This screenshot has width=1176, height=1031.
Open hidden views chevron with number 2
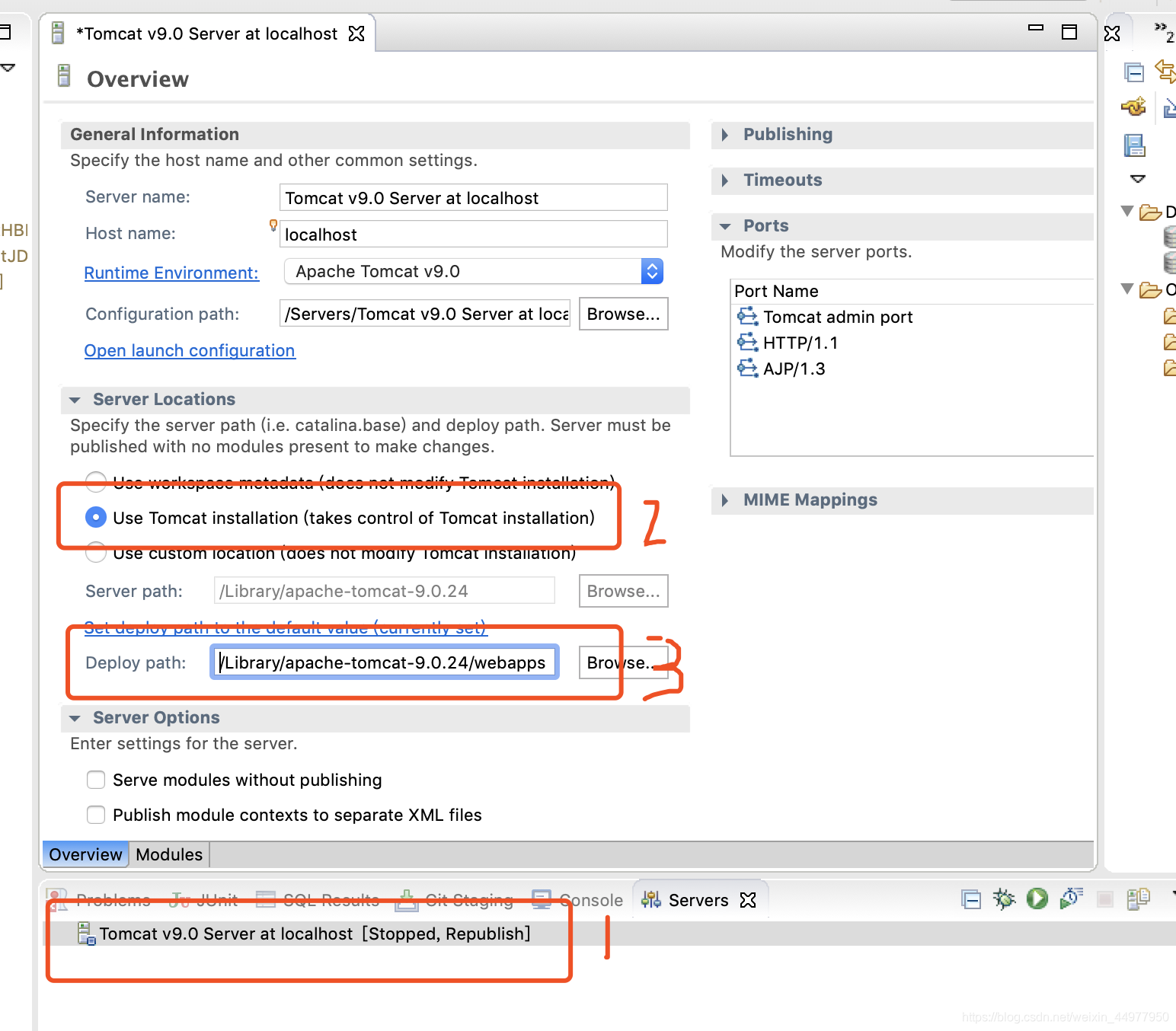1165,31
